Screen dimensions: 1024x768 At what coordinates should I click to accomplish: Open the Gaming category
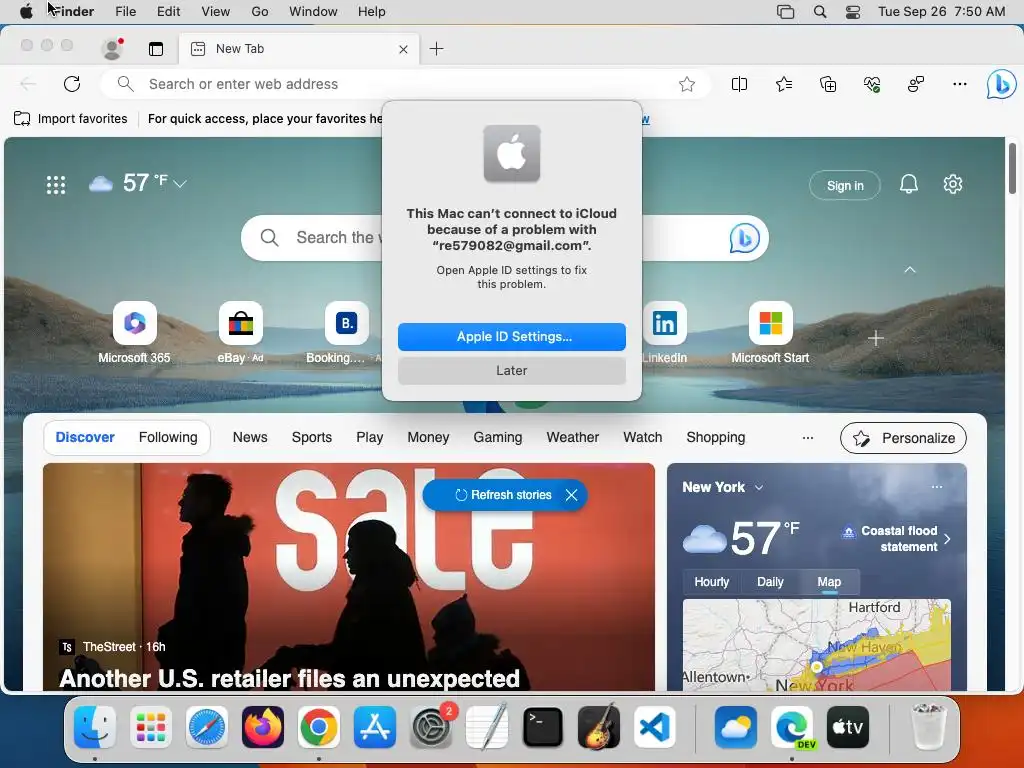point(498,438)
